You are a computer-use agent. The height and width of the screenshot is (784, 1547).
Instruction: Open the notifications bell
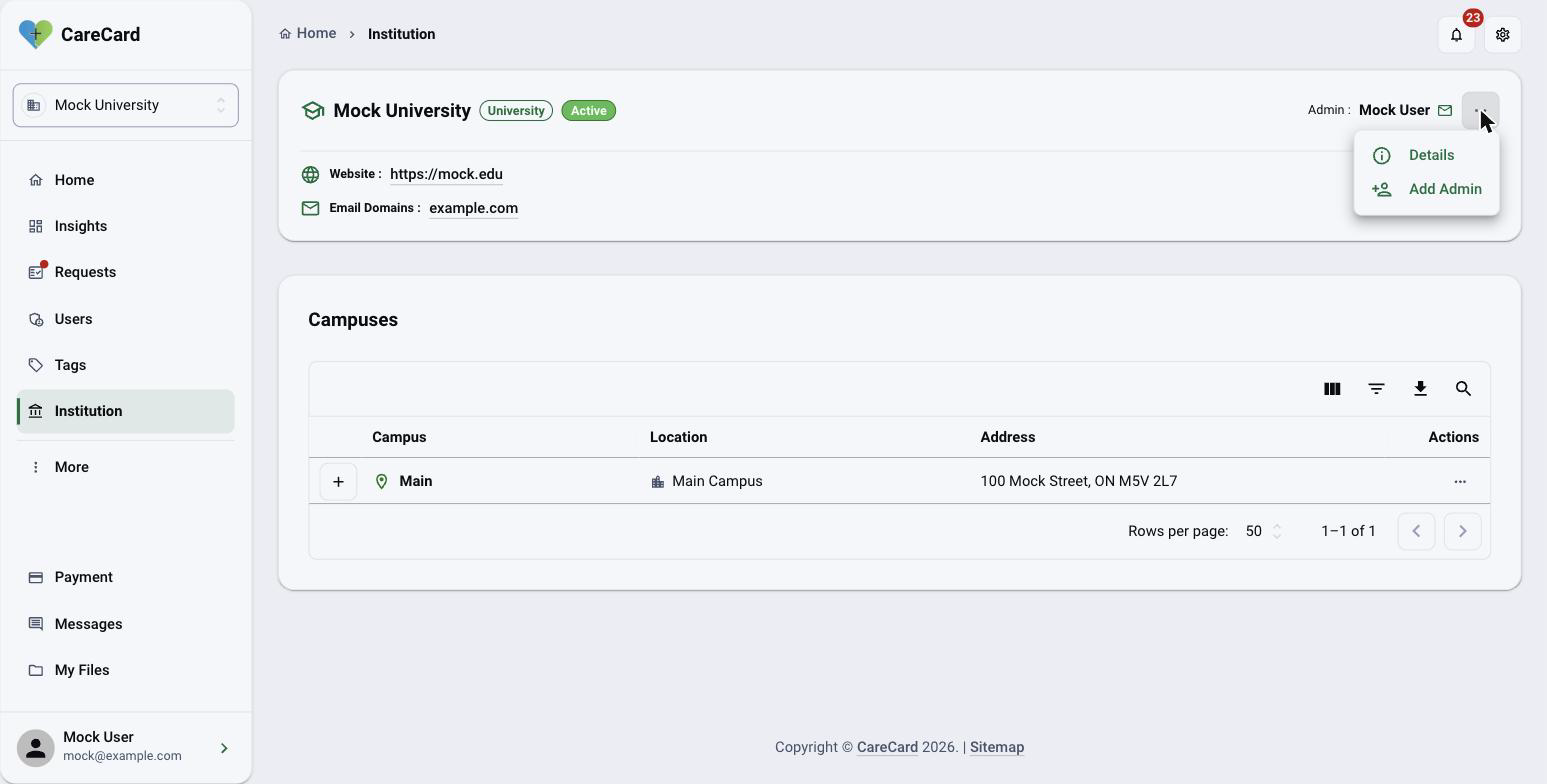tap(1456, 35)
